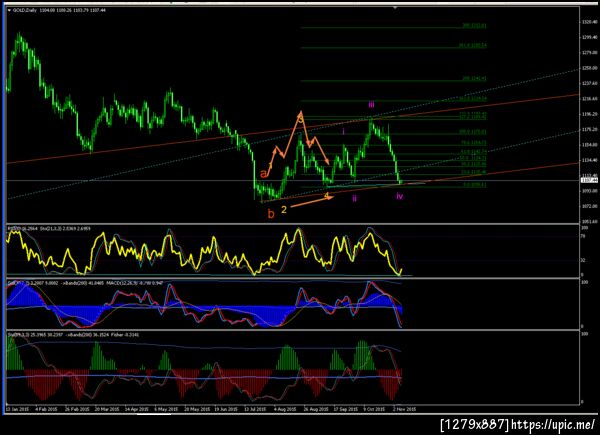Select the yellow stochastic line in first indicator
This screenshot has height=435, width=600.
[204, 253]
